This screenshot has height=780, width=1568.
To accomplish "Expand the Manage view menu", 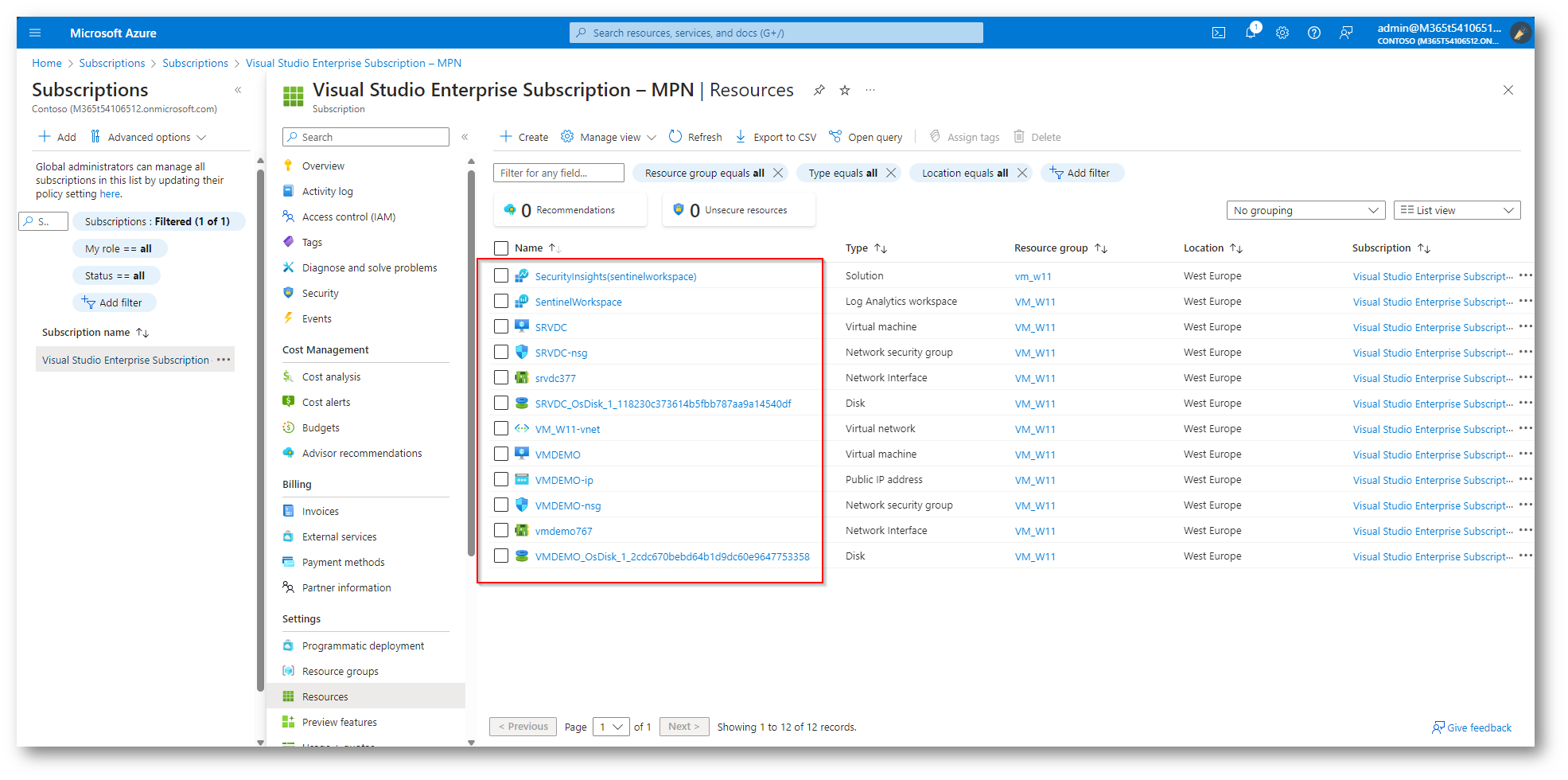I will point(609,137).
